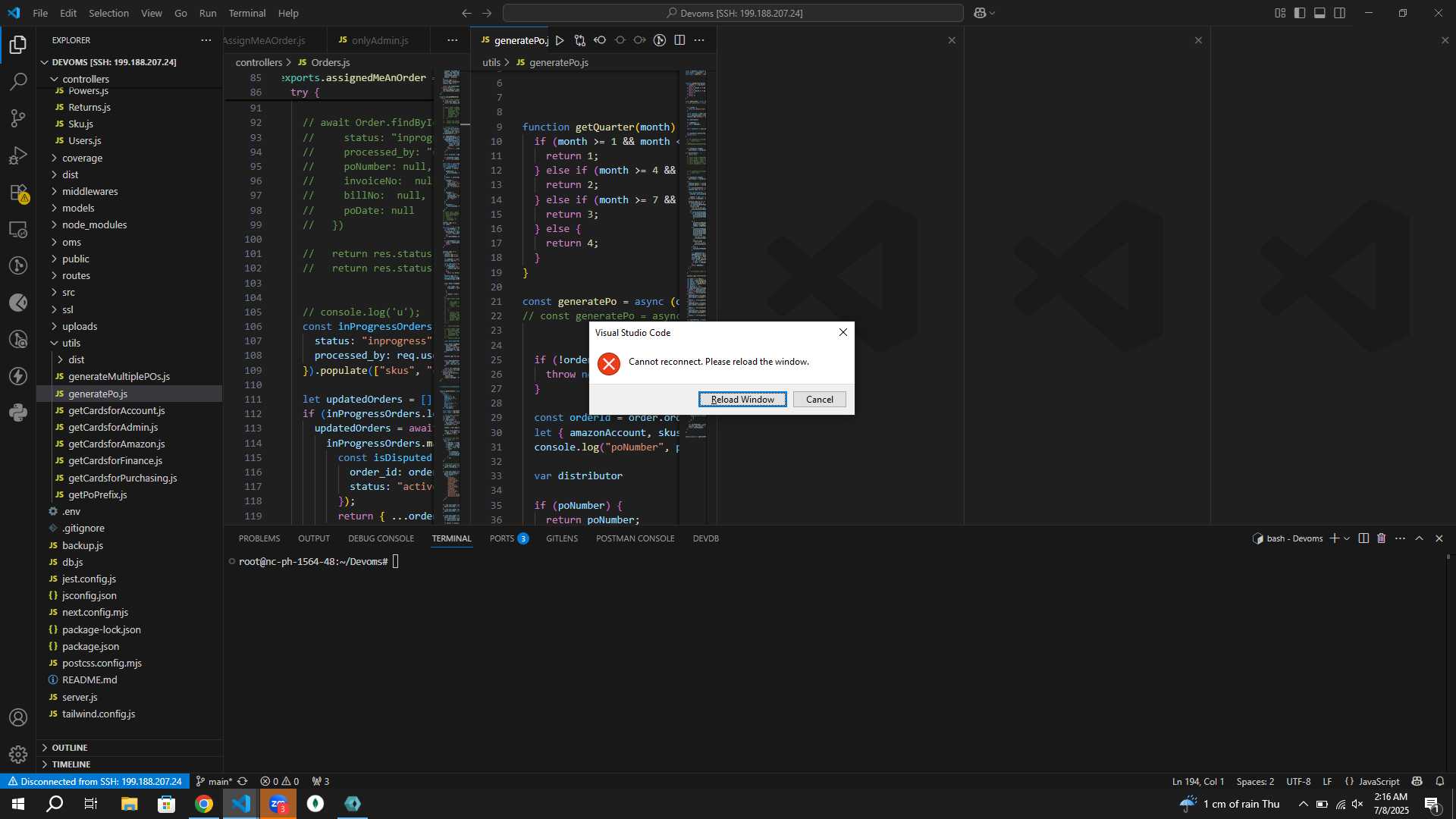The width and height of the screenshot is (1456, 819).
Task: Open File Explorer from the taskbar
Action: tap(129, 804)
